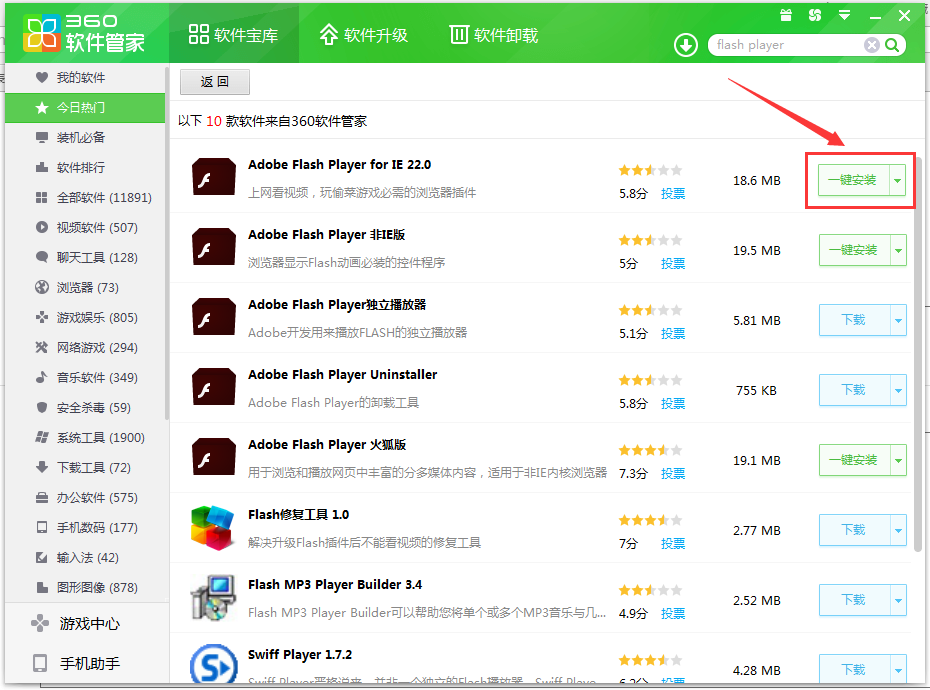This screenshot has height=690, width=930.
Task: Open 网络游戏 (294) category
Action: [x=85, y=348]
